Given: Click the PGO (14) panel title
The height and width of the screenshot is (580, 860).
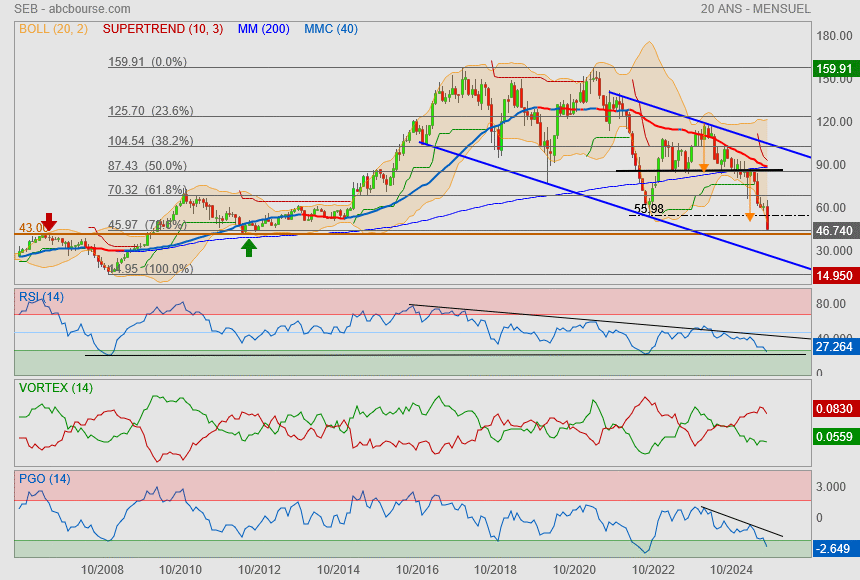Looking at the screenshot, I should (42, 478).
